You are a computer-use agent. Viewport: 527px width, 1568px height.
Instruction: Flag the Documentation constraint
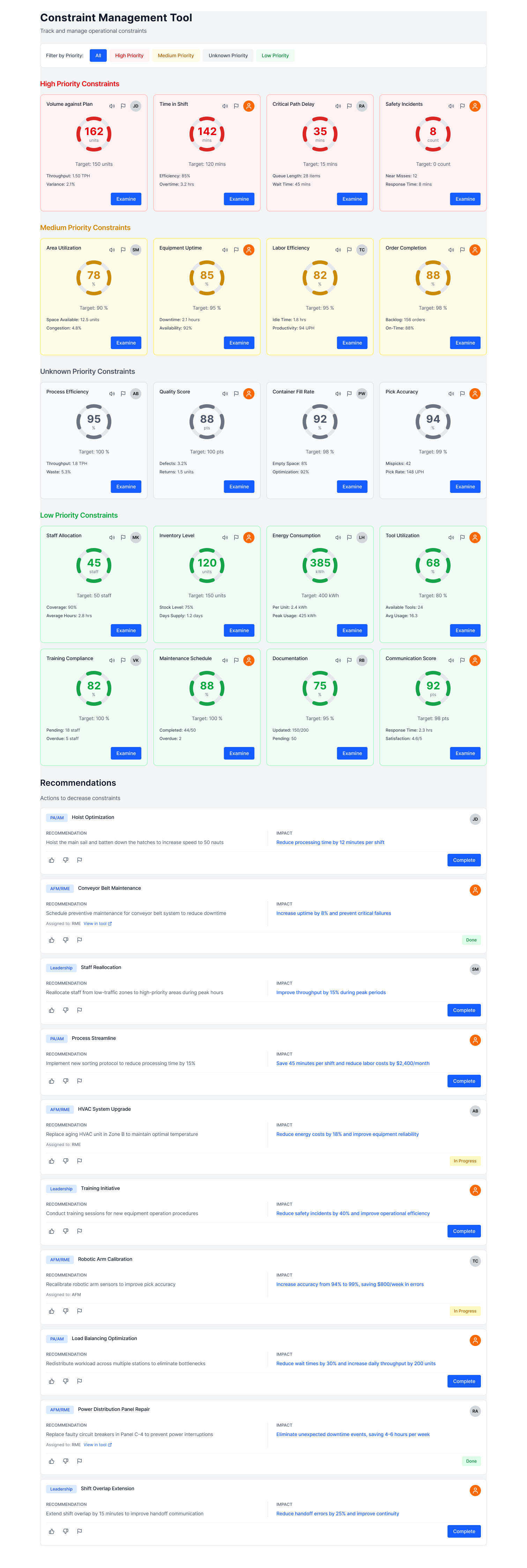point(349,660)
